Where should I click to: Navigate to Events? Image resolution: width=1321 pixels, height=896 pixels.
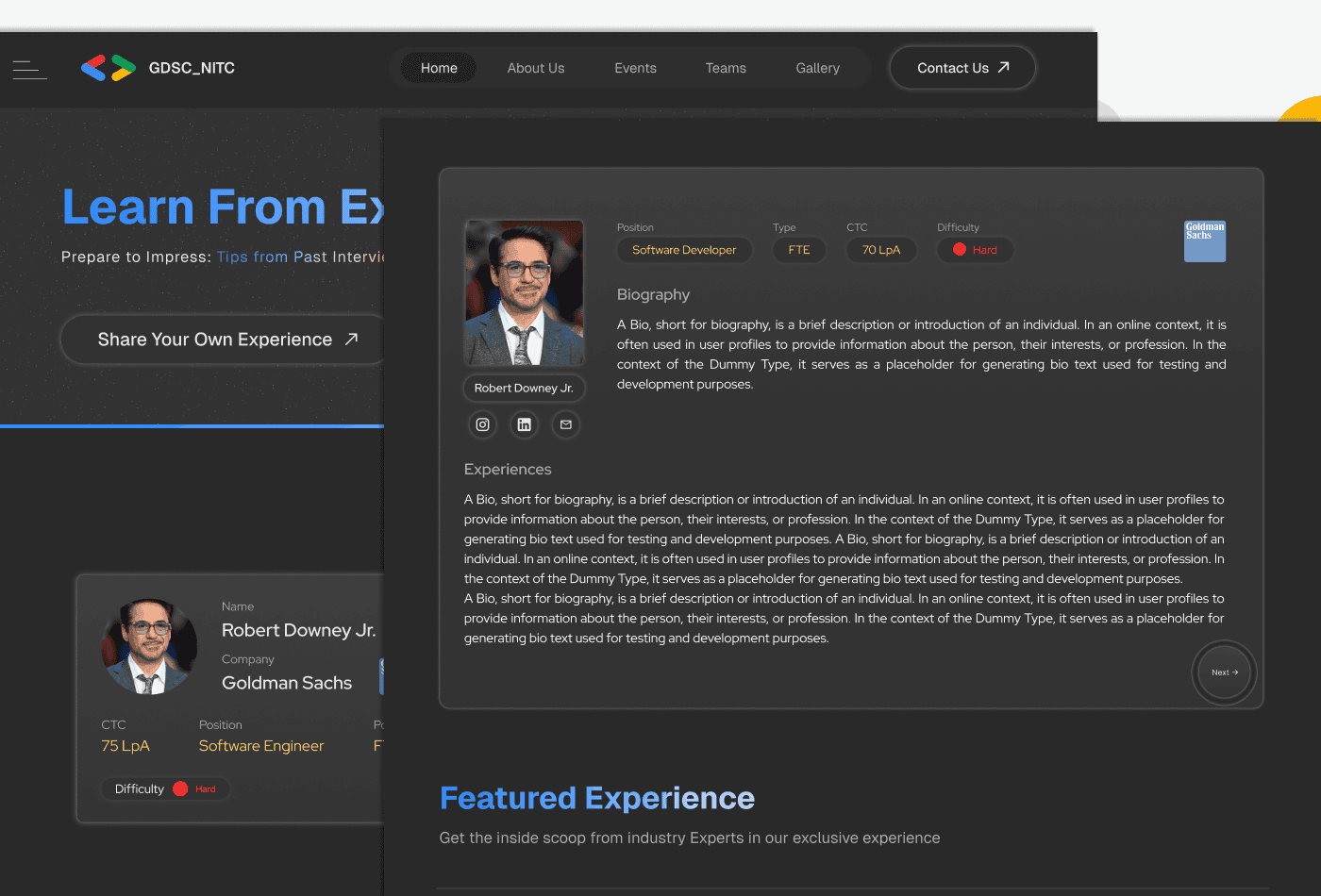tap(635, 68)
